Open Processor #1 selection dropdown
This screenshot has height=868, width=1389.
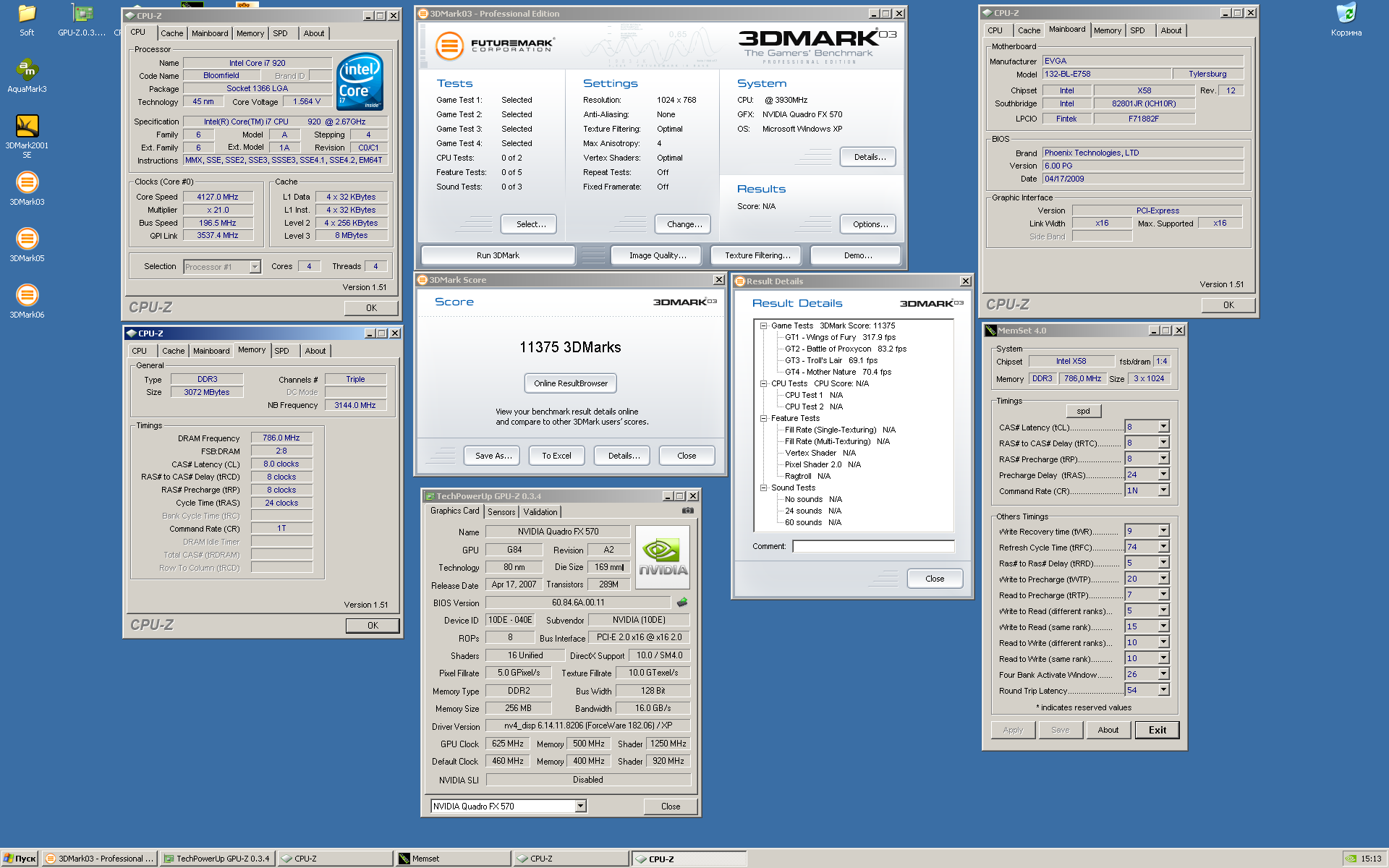[255, 267]
